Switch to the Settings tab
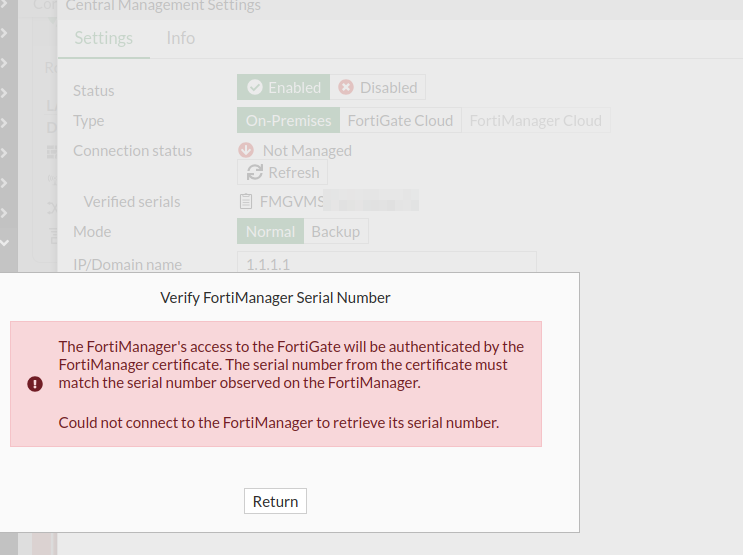 tap(103, 38)
